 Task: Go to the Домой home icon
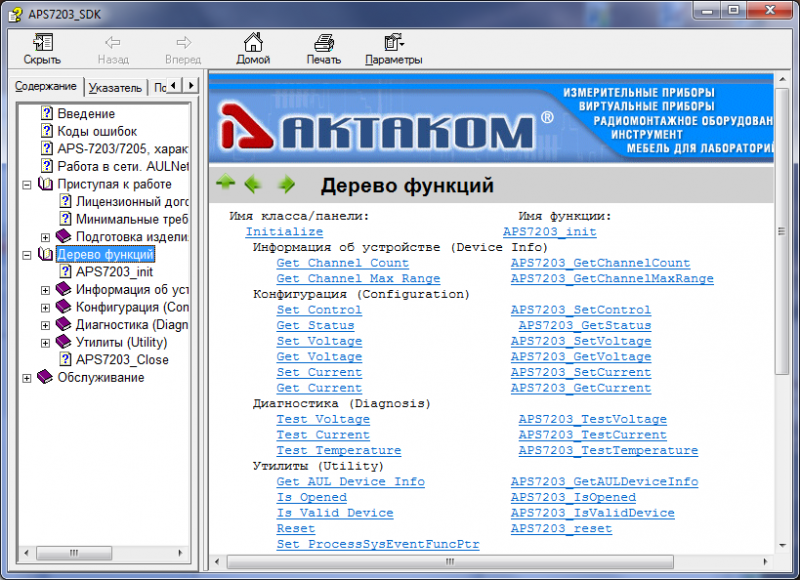point(253,42)
